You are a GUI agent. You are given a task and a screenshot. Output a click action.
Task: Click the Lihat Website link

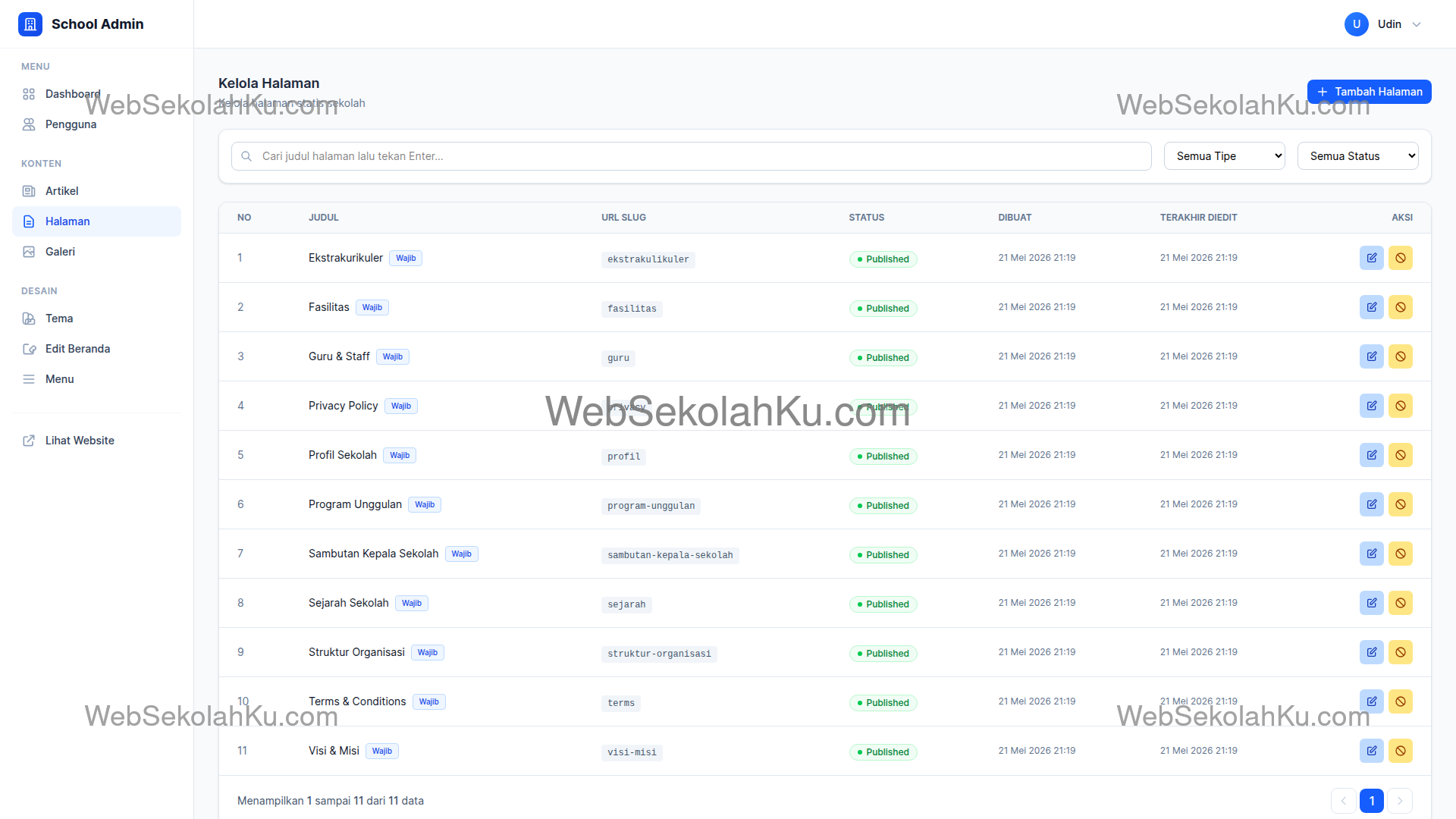(96, 441)
